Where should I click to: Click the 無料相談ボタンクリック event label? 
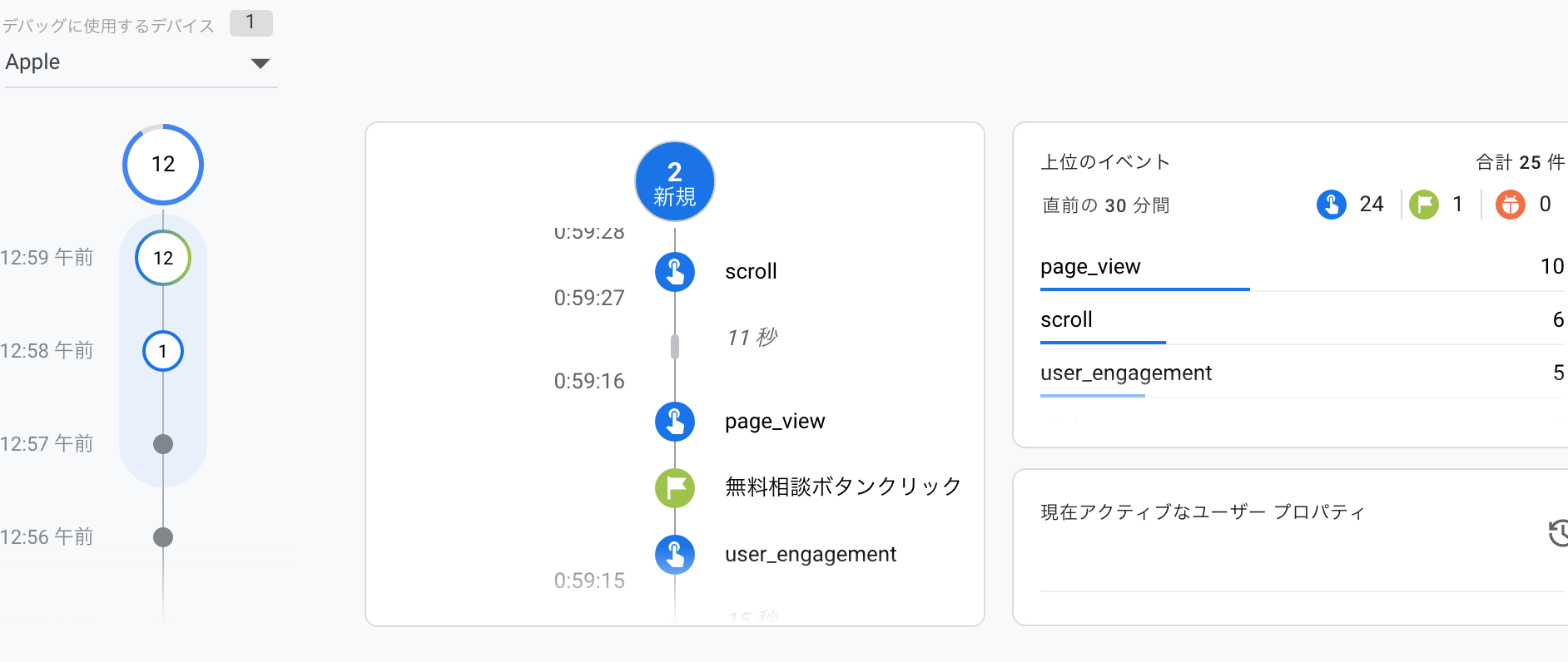pos(842,487)
